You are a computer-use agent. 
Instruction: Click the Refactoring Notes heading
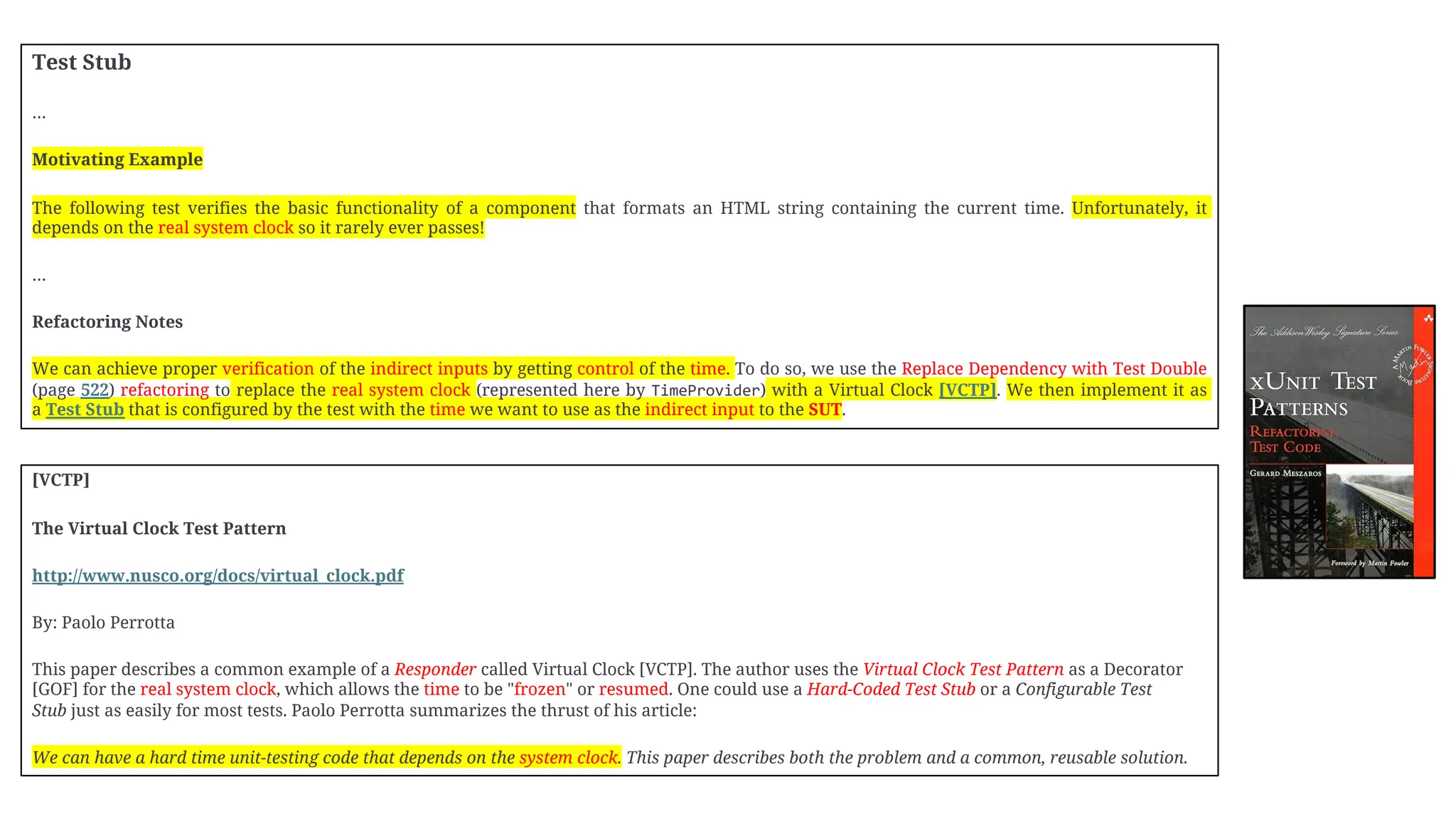point(107,322)
